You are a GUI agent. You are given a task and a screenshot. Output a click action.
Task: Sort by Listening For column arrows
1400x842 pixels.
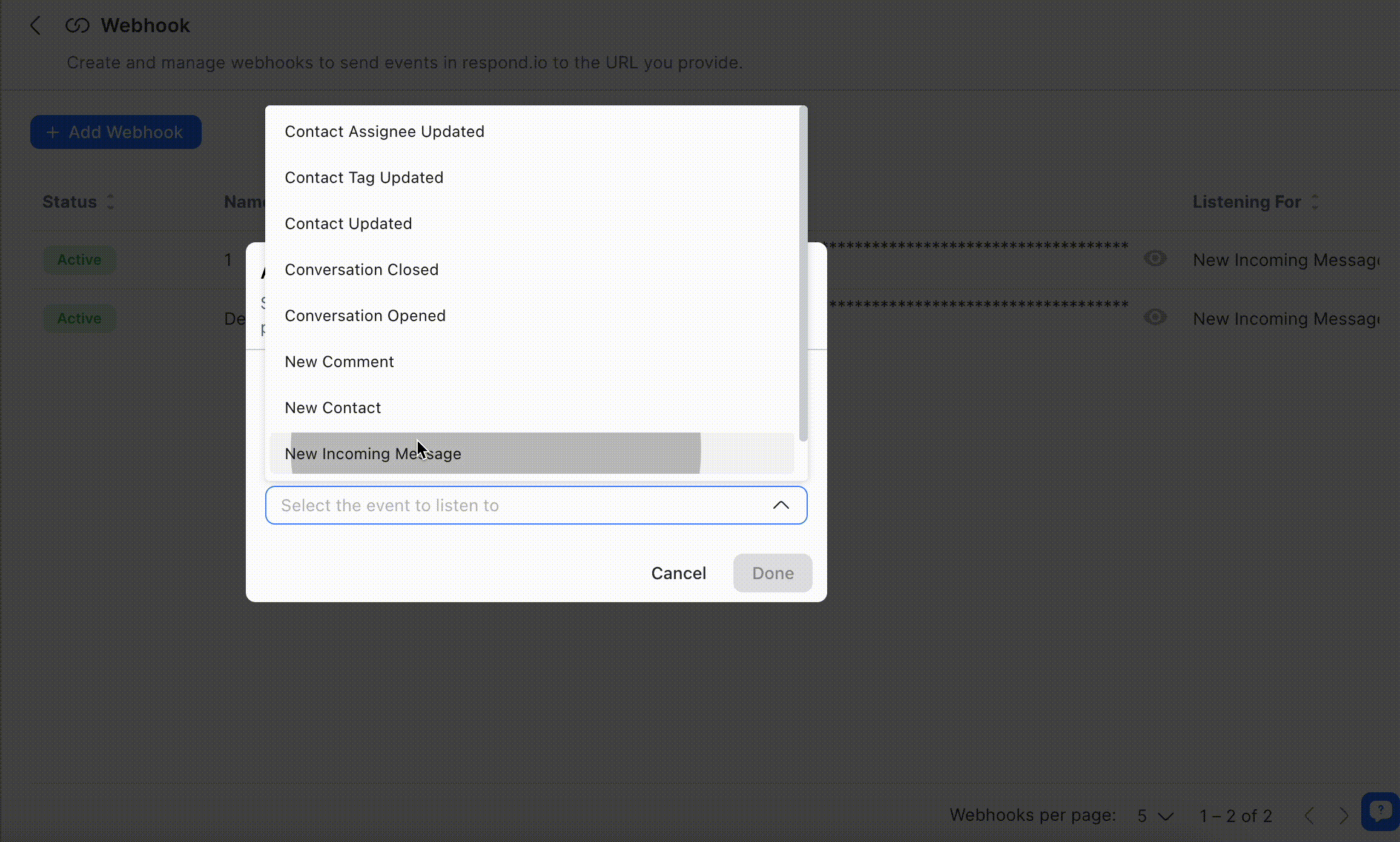point(1315,202)
